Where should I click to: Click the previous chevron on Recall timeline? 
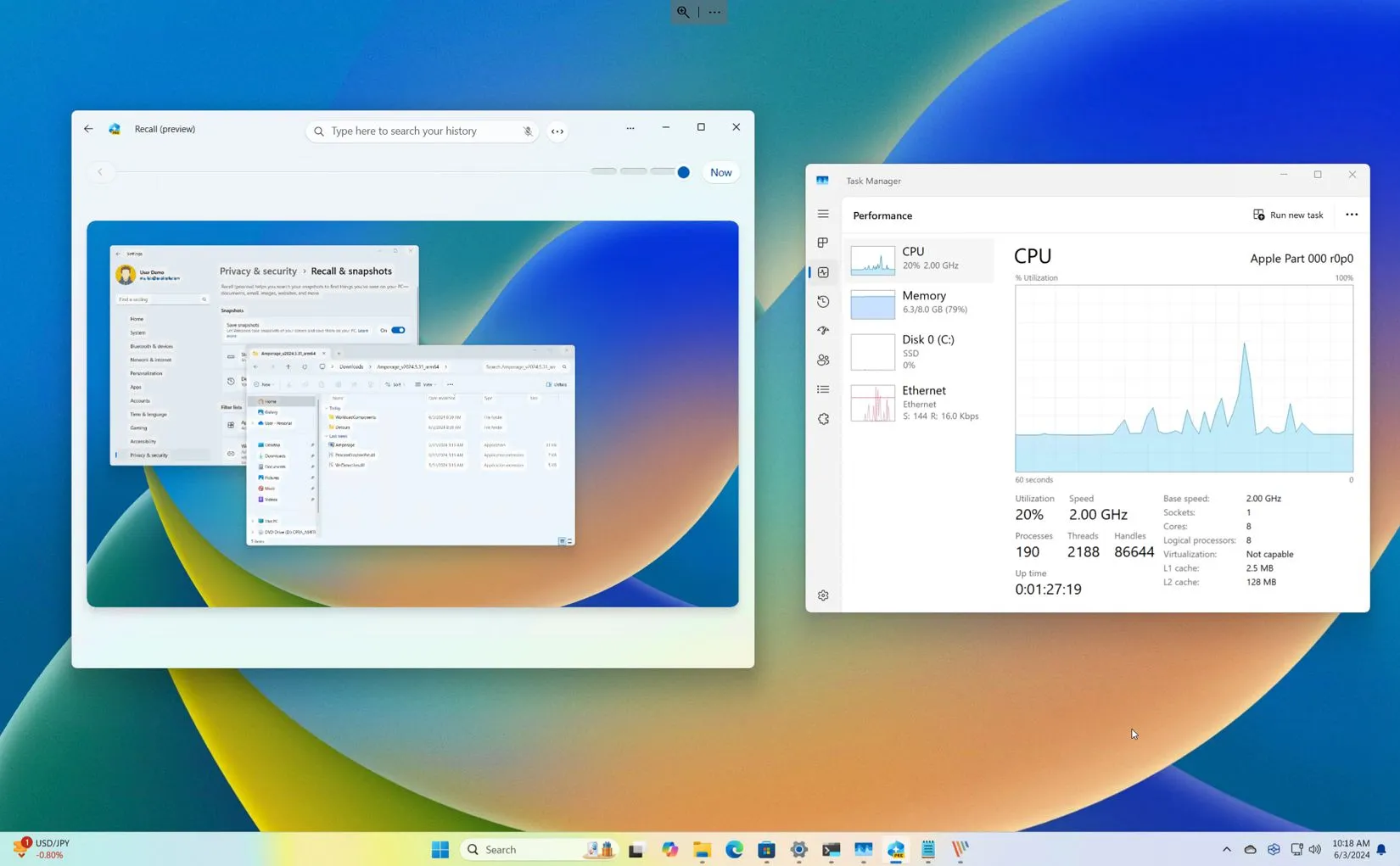[x=100, y=172]
